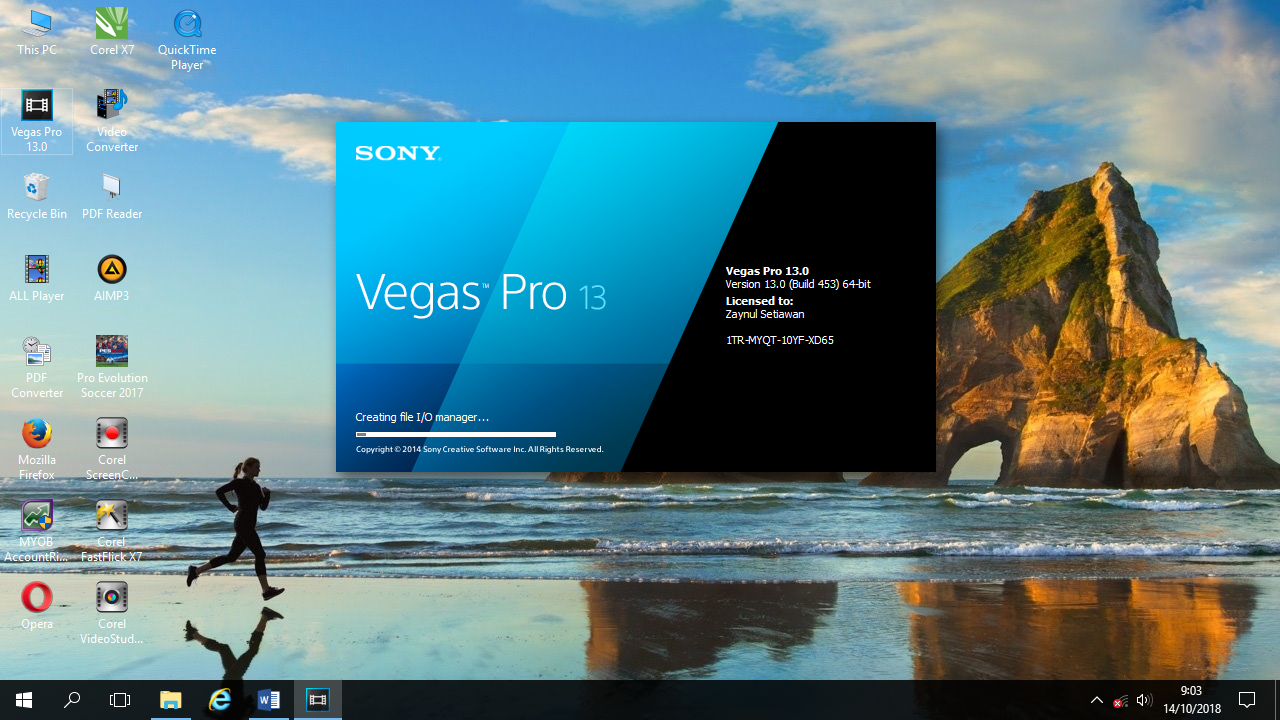Open Task View from the taskbar
The width and height of the screenshot is (1280, 720).
120,700
